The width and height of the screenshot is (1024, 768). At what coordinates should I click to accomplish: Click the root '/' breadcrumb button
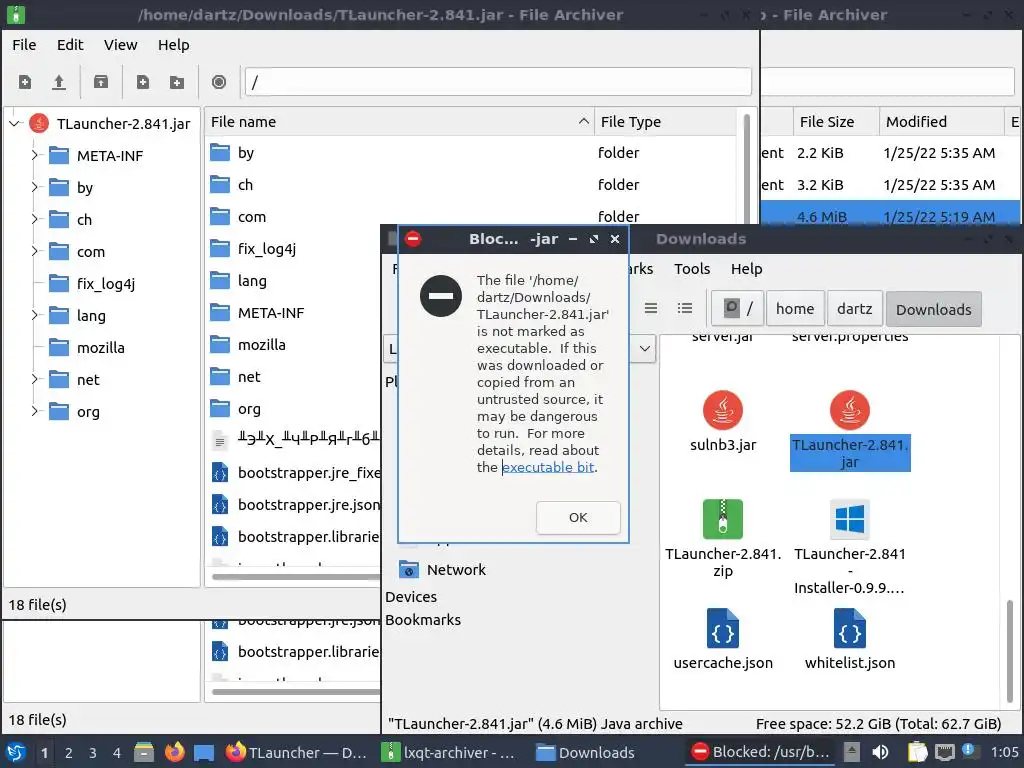pyautogui.click(x=737, y=309)
